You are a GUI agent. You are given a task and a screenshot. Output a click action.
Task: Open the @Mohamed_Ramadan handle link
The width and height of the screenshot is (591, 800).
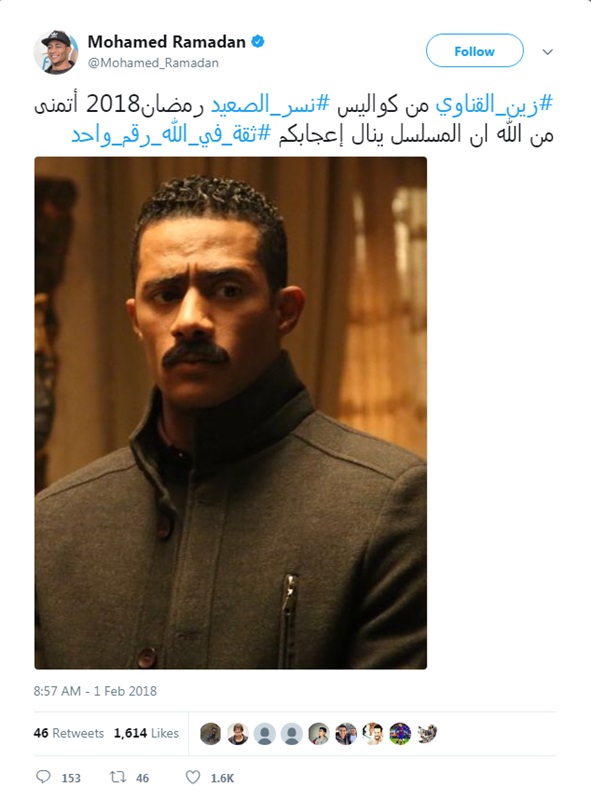point(153,63)
